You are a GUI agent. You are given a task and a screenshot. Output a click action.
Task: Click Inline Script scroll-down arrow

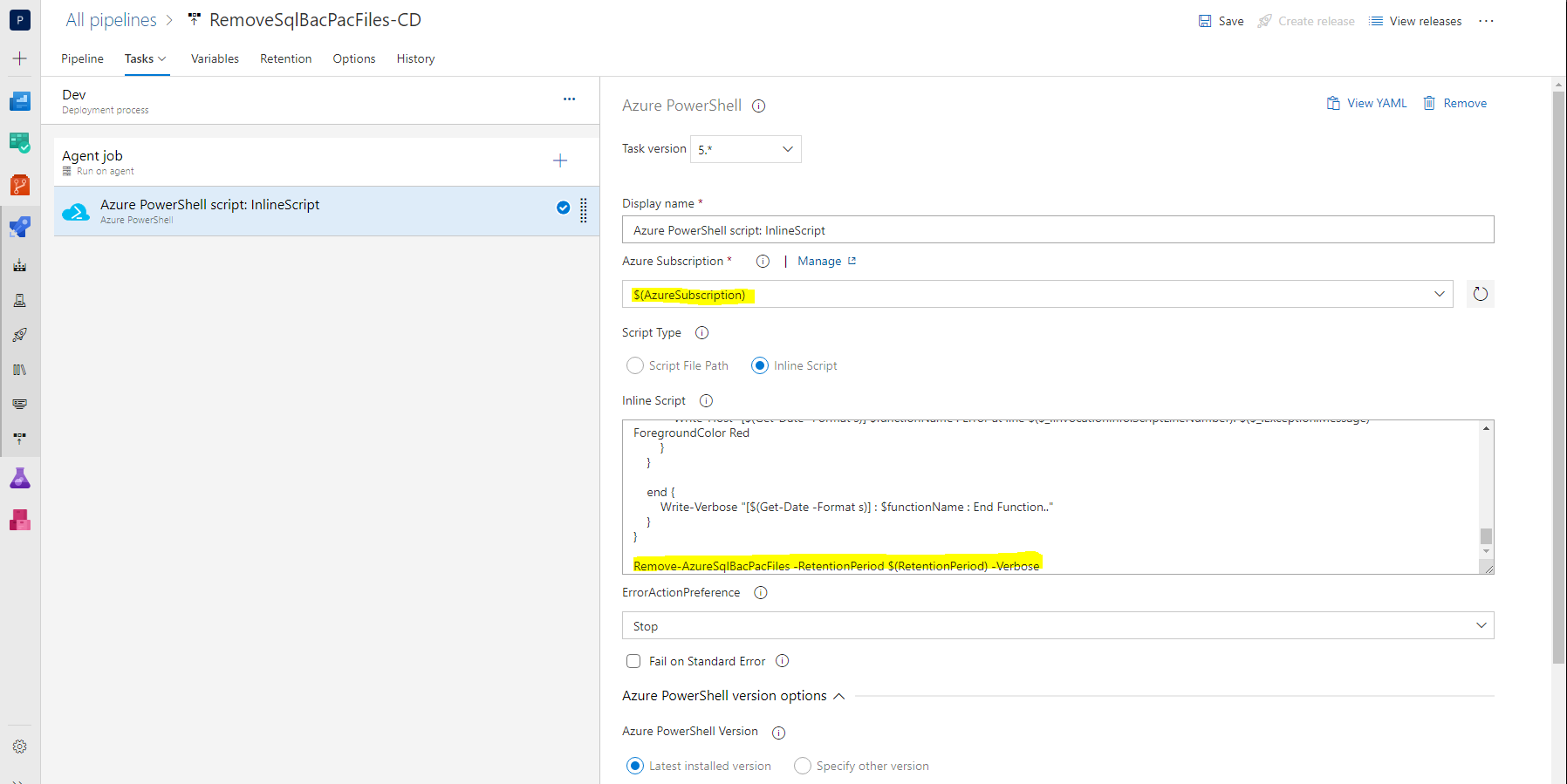1486,551
